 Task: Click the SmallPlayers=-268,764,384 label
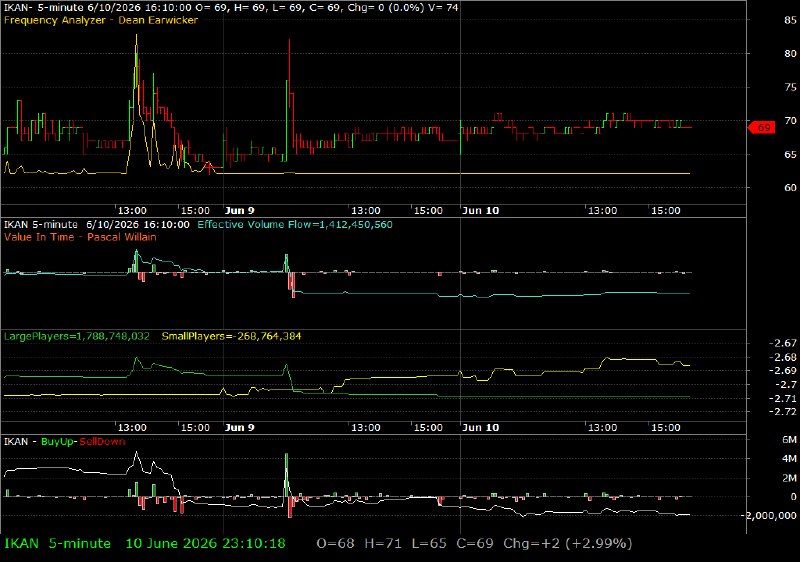(x=231, y=336)
